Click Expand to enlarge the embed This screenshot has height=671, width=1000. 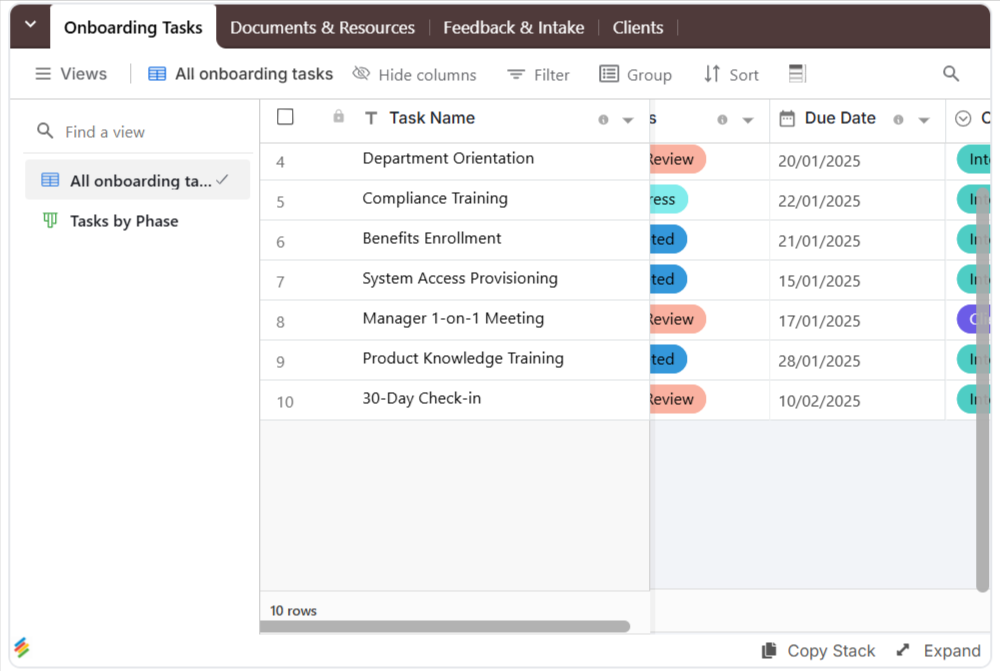click(x=938, y=651)
